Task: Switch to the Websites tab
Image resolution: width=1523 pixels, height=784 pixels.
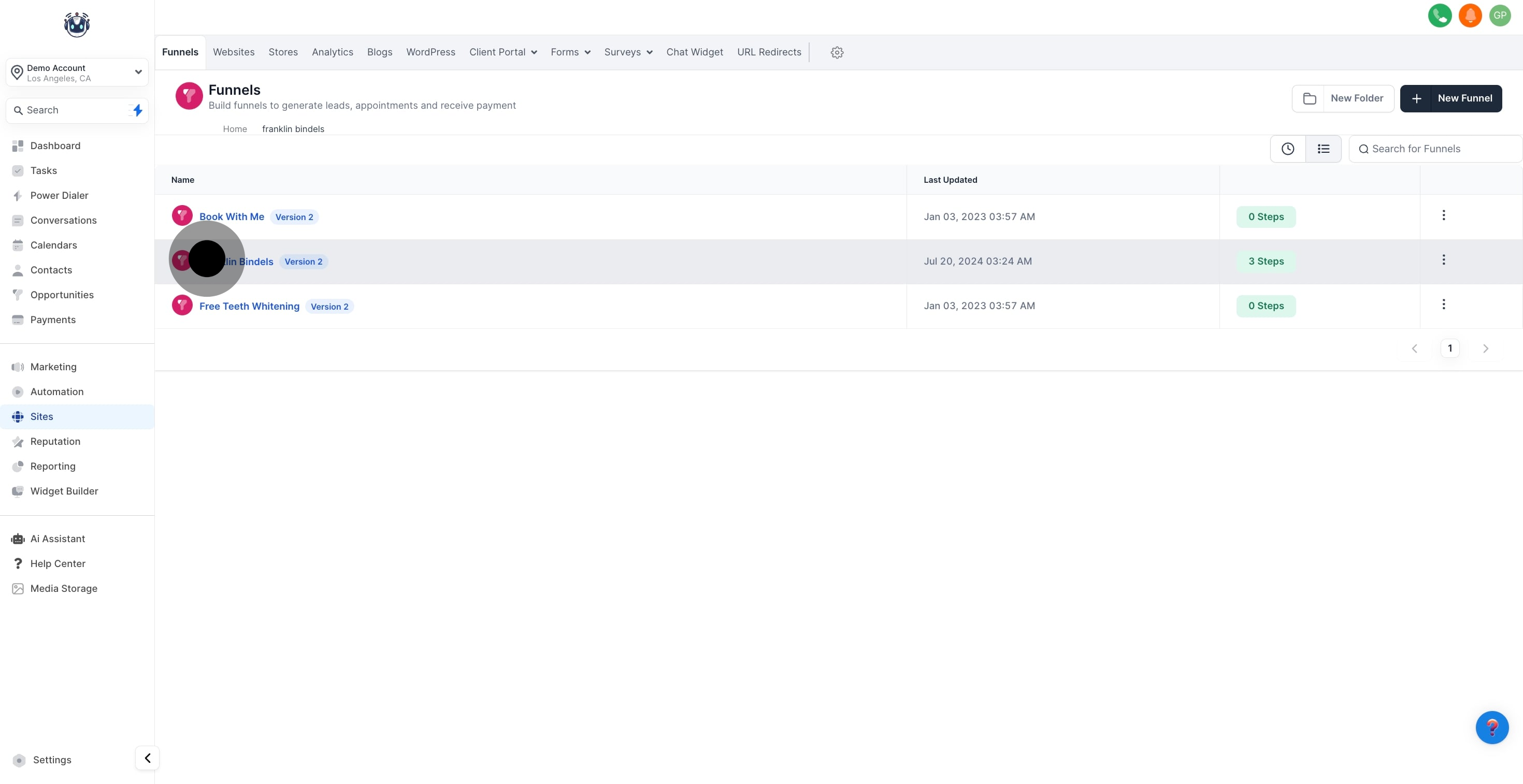Action: (234, 53)
